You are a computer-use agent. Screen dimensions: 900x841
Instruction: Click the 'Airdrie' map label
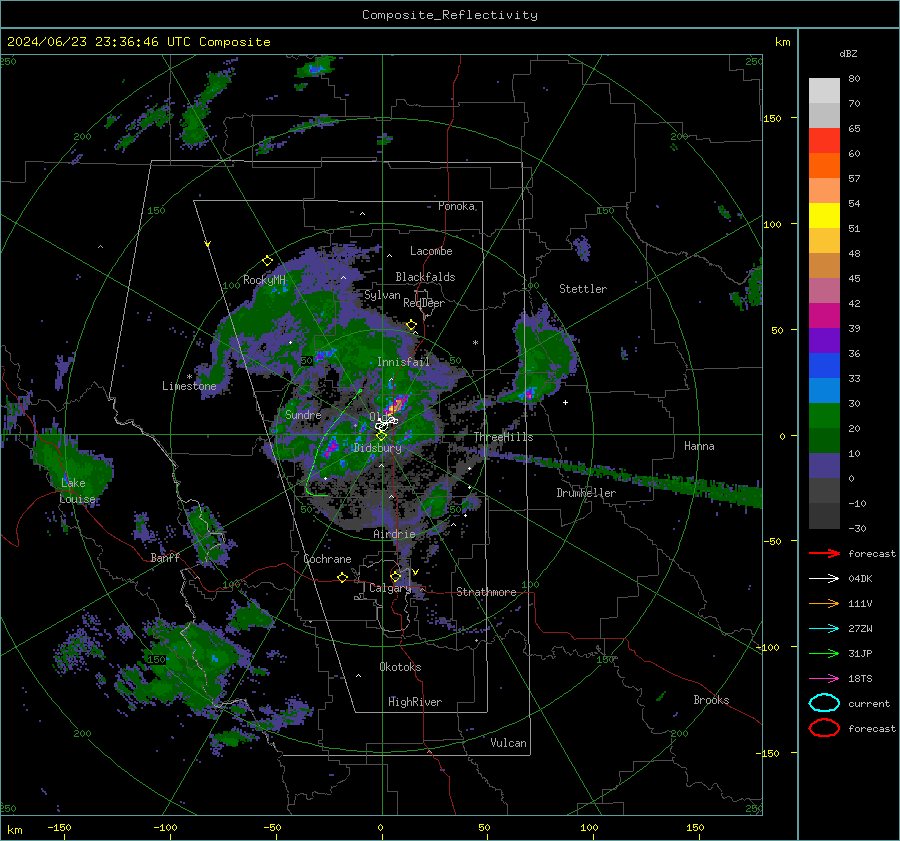point(394,534)
